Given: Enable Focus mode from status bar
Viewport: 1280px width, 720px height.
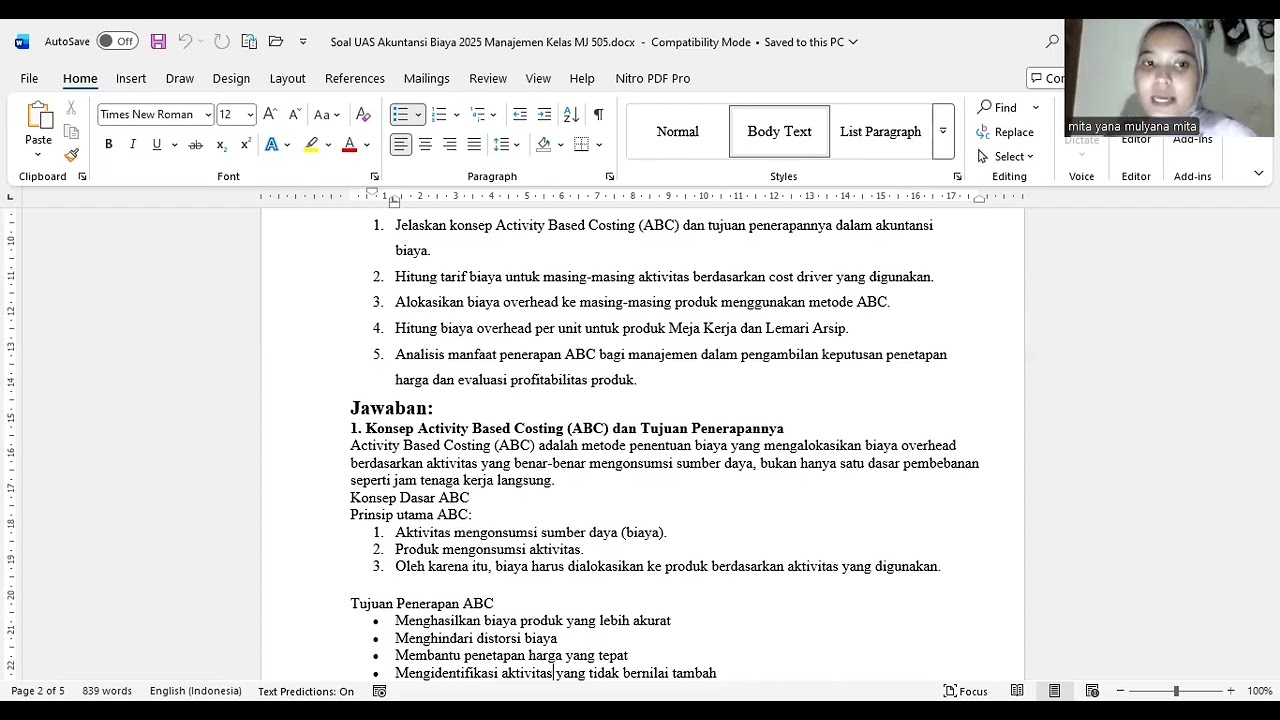Looking at the screenshot, I should pyautogui.click(x=965, y=691).
